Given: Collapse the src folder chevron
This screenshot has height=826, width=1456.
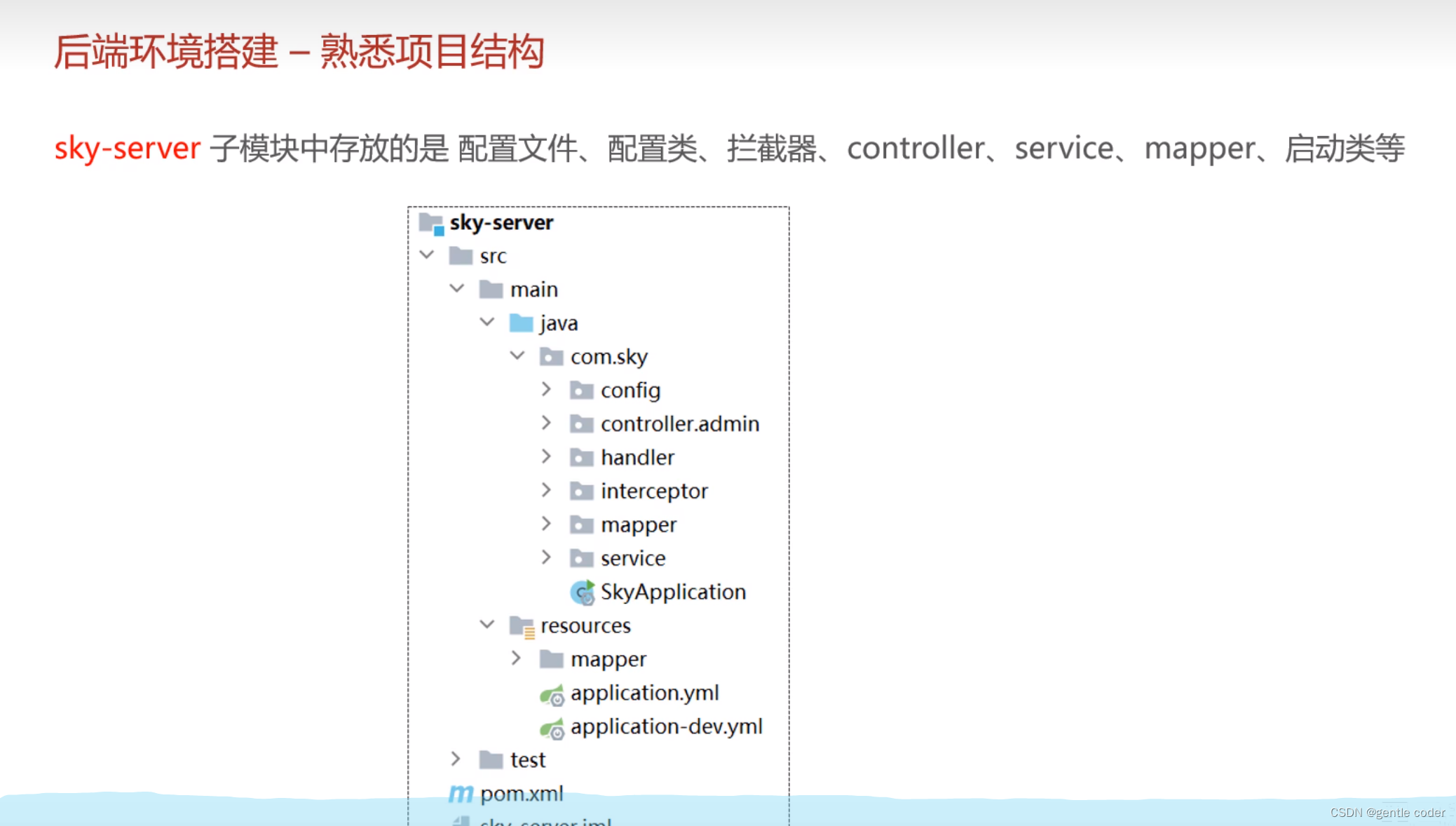Looking at the screenshot, I should click(427, 255).
